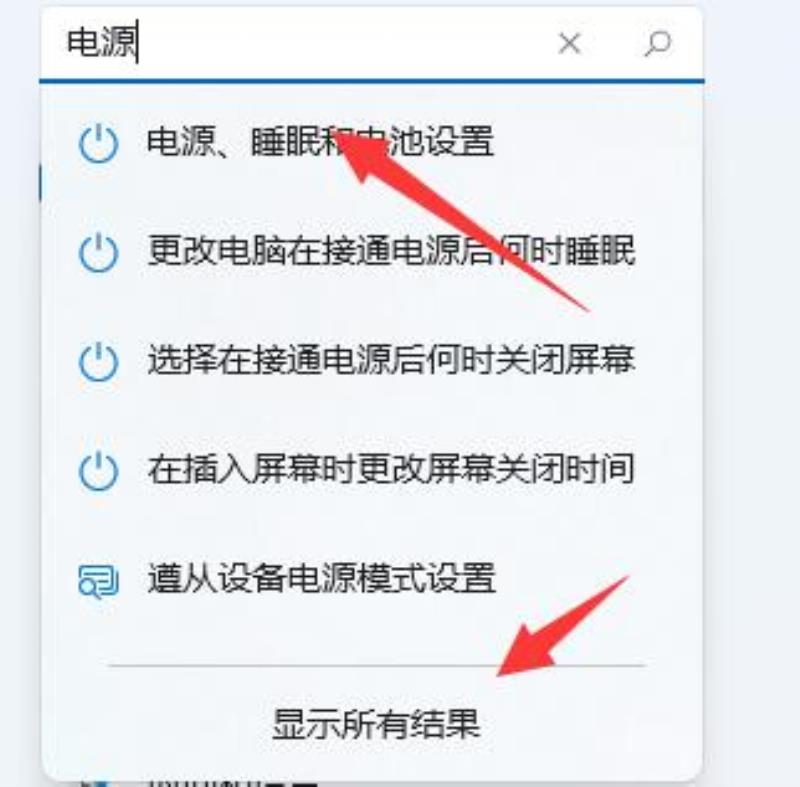Click power icon beside 选择在接通电源后何时关闭屏幕

[x=98, y=362]
